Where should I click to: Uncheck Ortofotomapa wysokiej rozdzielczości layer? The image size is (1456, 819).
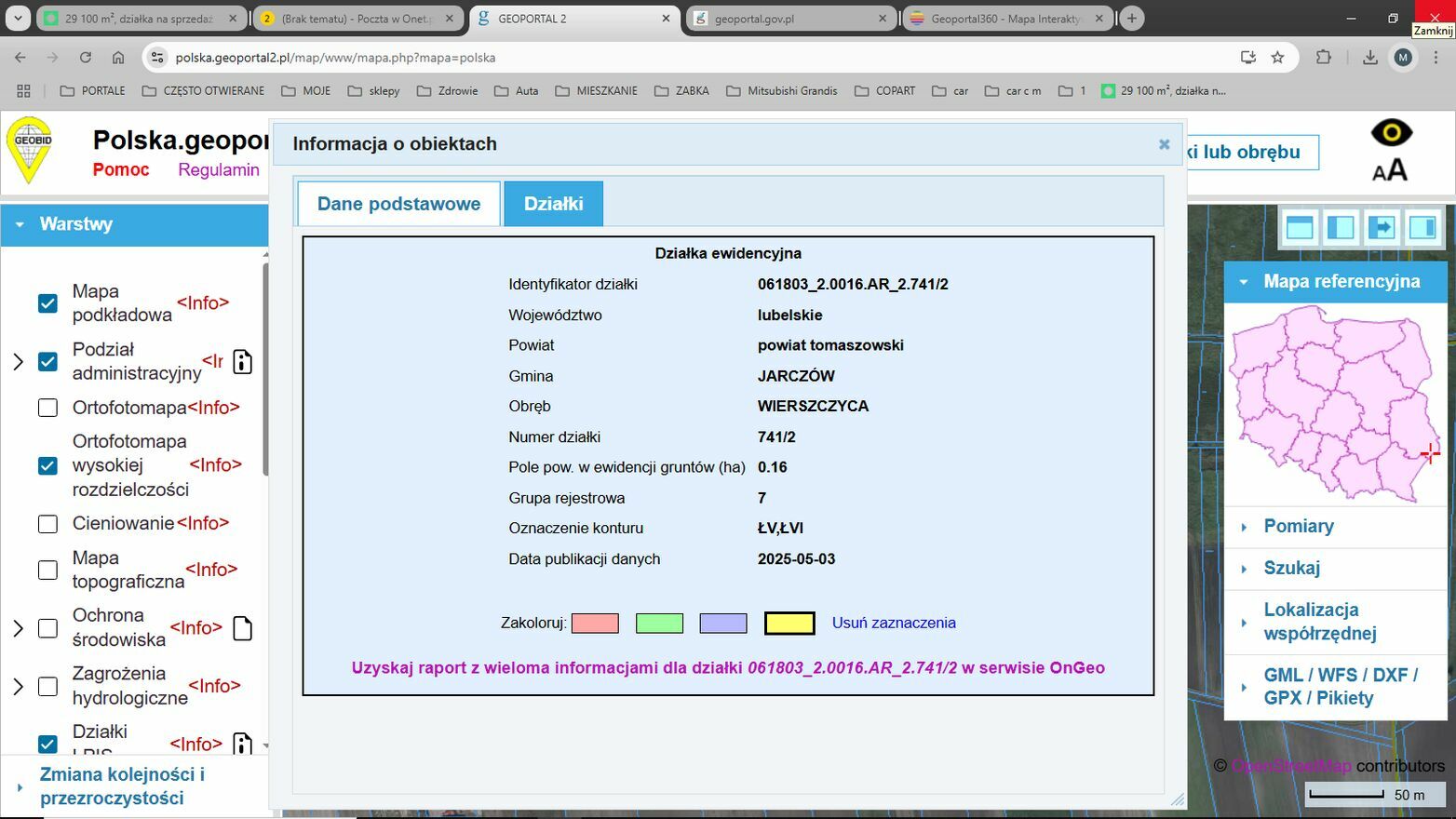click(47, 465)
